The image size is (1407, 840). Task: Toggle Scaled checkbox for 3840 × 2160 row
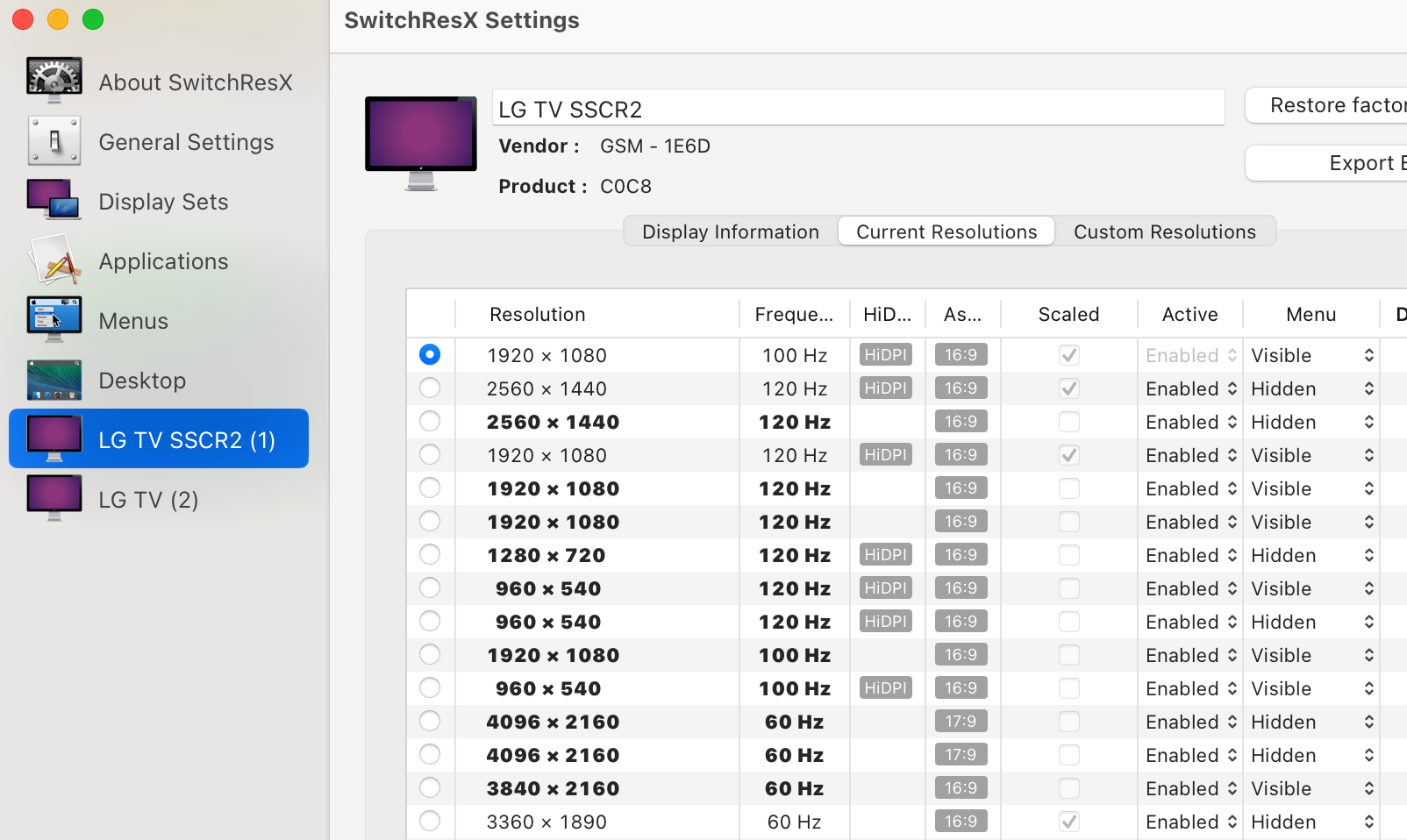coord(1068,788)
